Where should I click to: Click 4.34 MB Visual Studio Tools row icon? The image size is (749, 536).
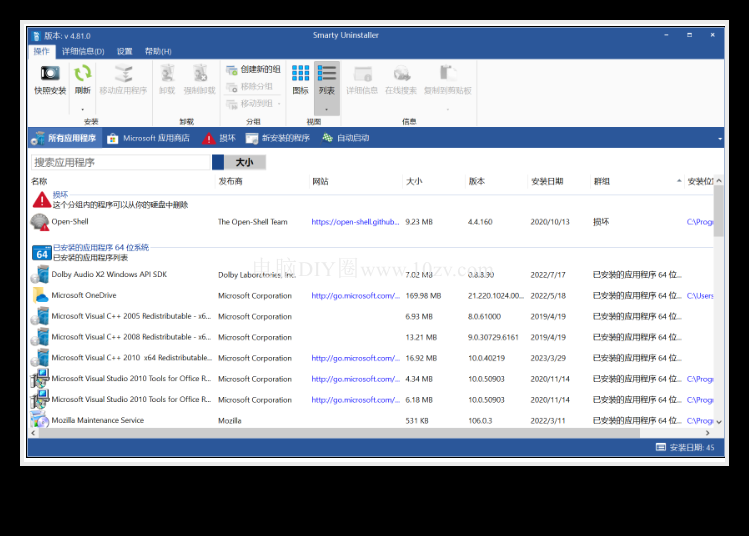click(40, 379)
